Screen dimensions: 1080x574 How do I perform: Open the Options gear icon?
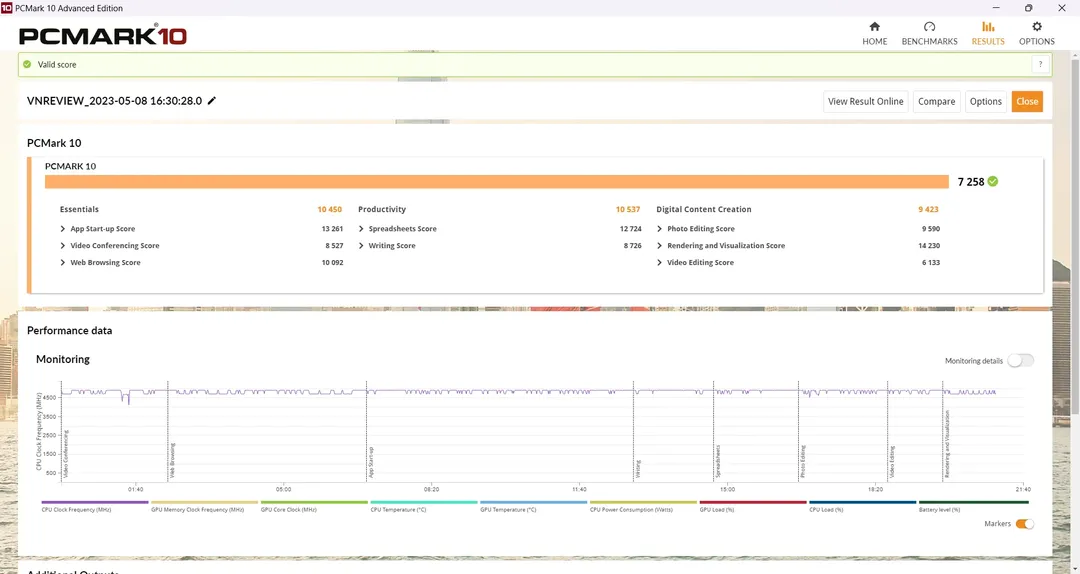point(1036,27)
